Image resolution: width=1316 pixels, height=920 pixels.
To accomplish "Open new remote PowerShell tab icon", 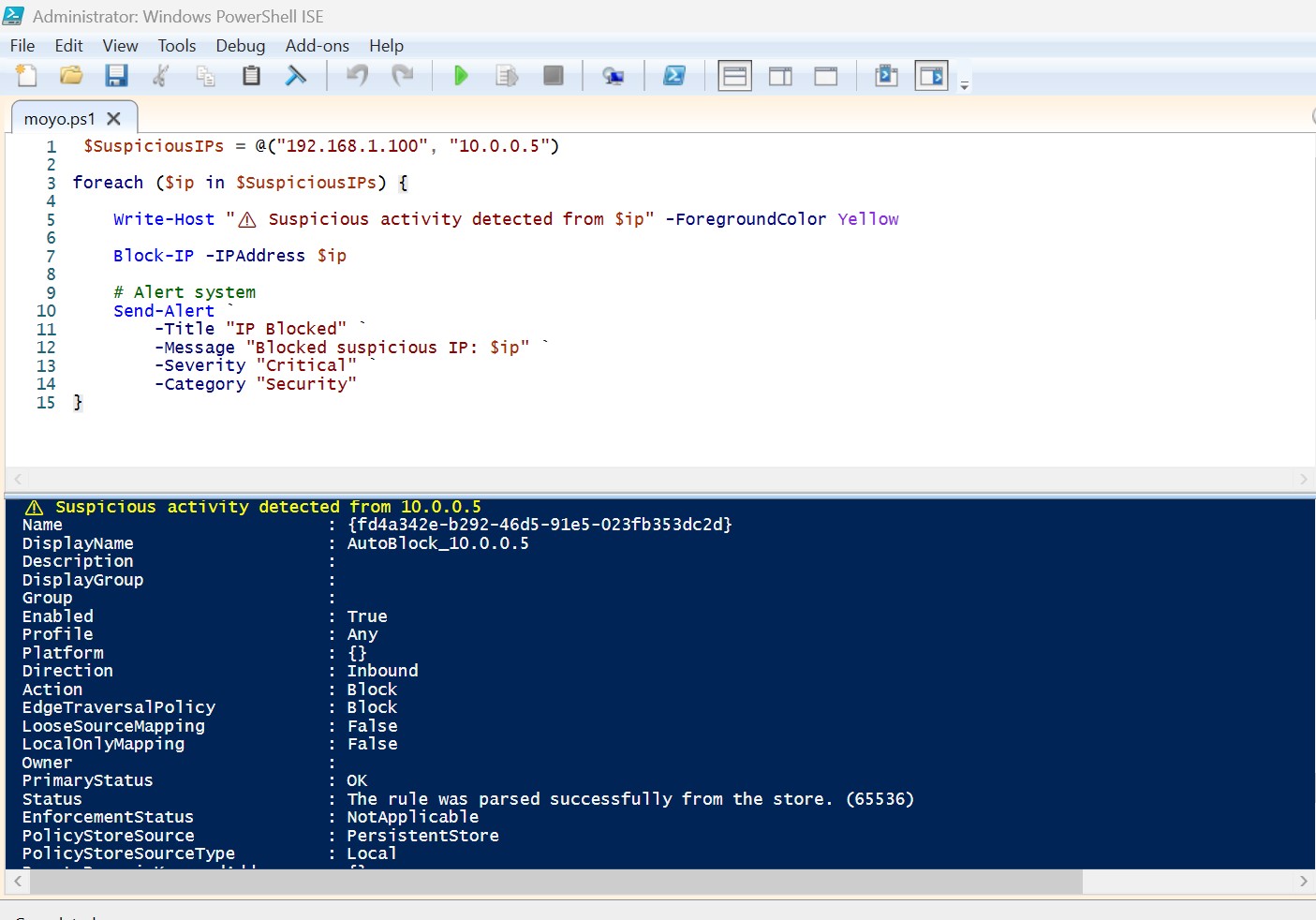I will [x=614, y=76].
